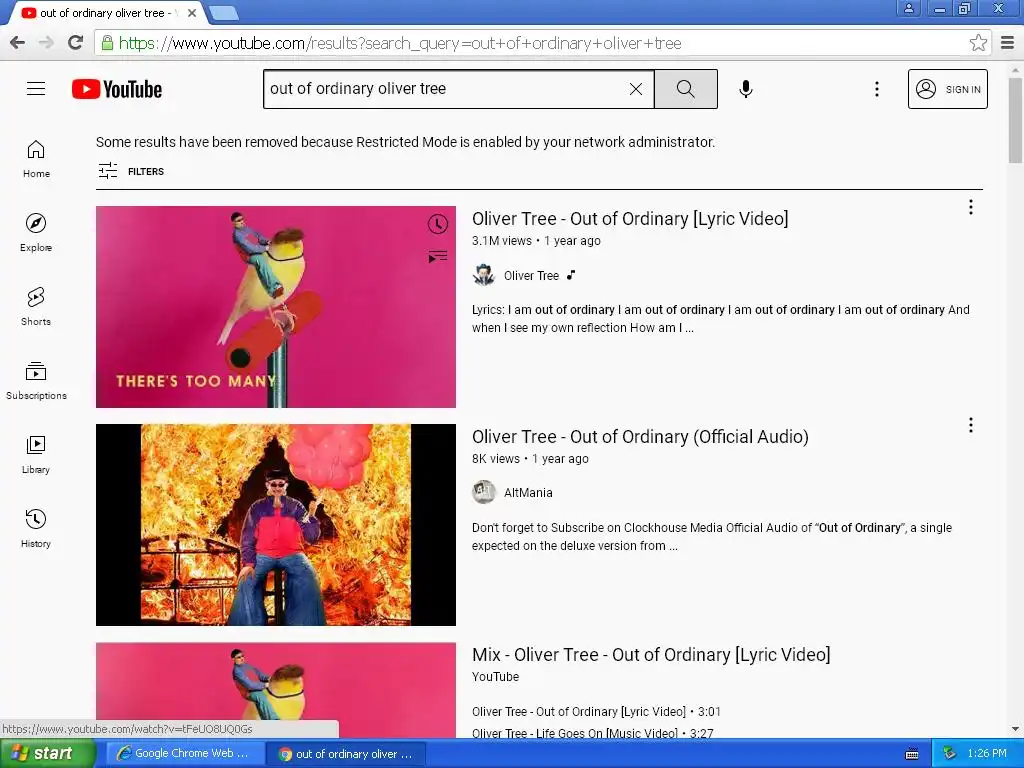1024x768 pixels.
Task: Click AltMania channel avatar
Action: click(484, 492)
